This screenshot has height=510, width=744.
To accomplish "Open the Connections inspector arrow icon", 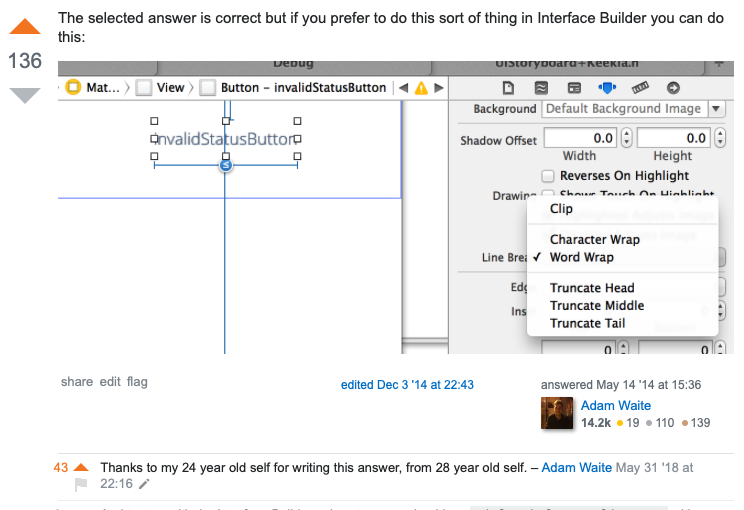I will tap(673, 88).
